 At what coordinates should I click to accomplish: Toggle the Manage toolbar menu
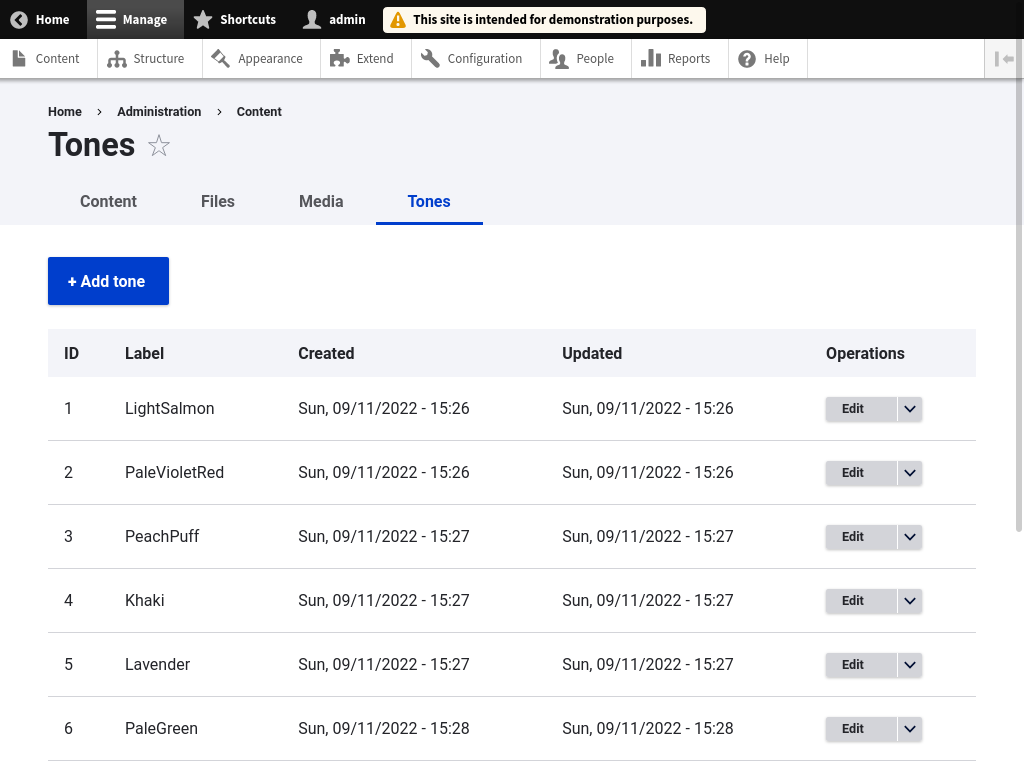pos(135,19)
